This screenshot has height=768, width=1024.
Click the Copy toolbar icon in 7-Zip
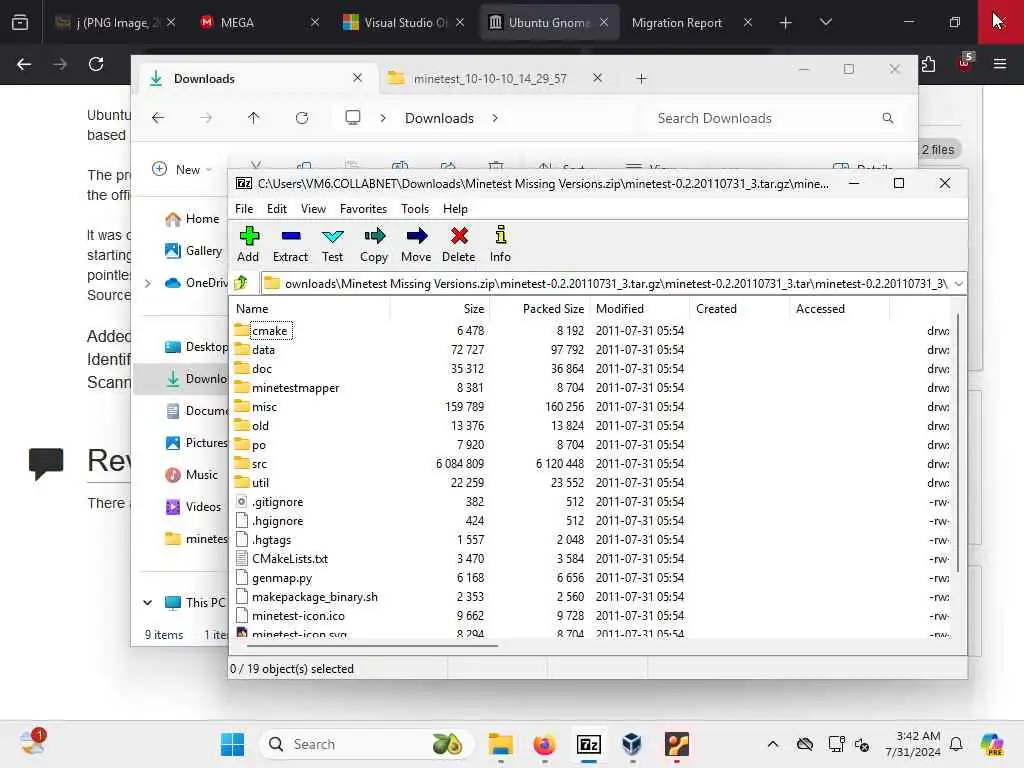coord(374,244)
